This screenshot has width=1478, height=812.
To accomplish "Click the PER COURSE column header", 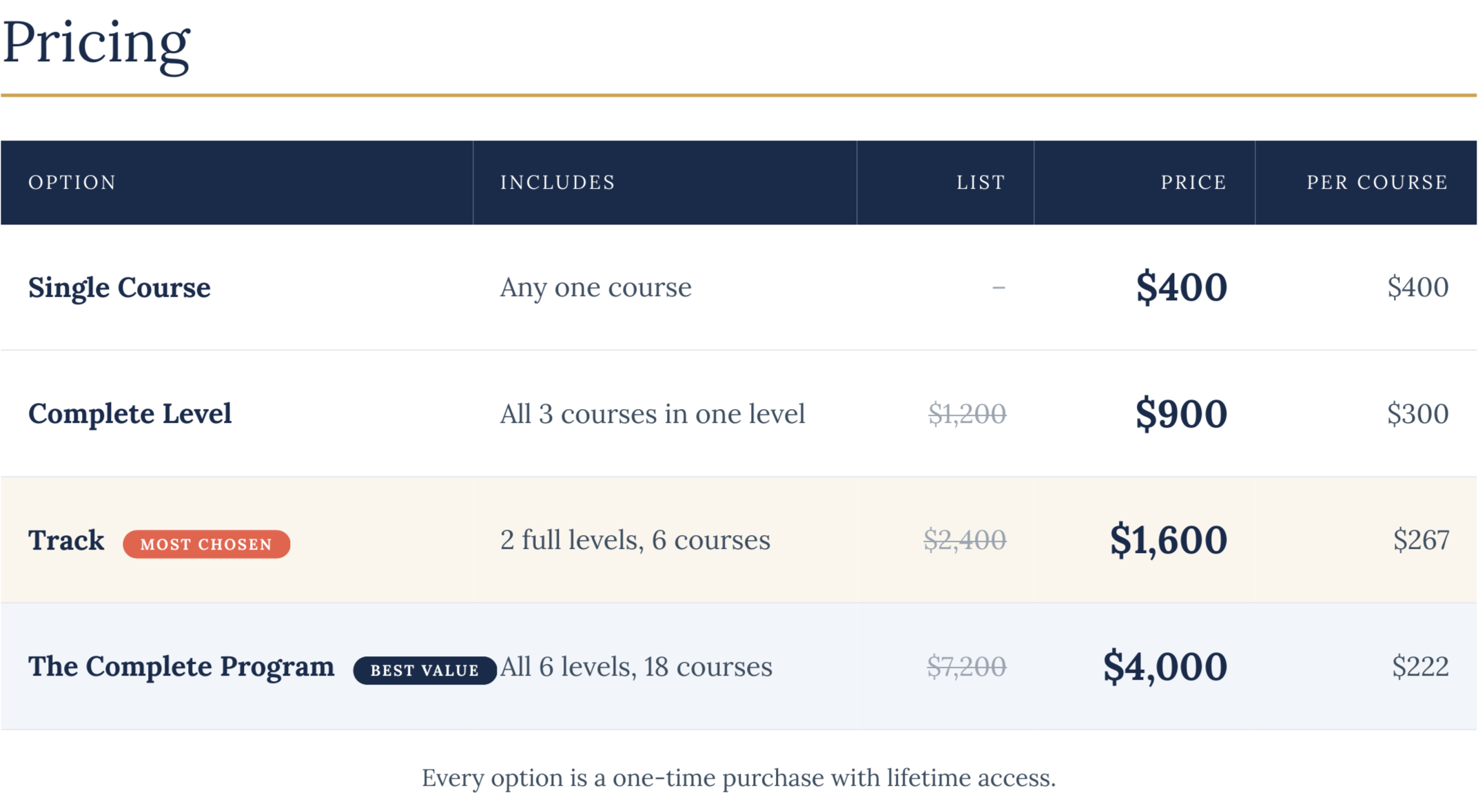I will click(1377, 183).
